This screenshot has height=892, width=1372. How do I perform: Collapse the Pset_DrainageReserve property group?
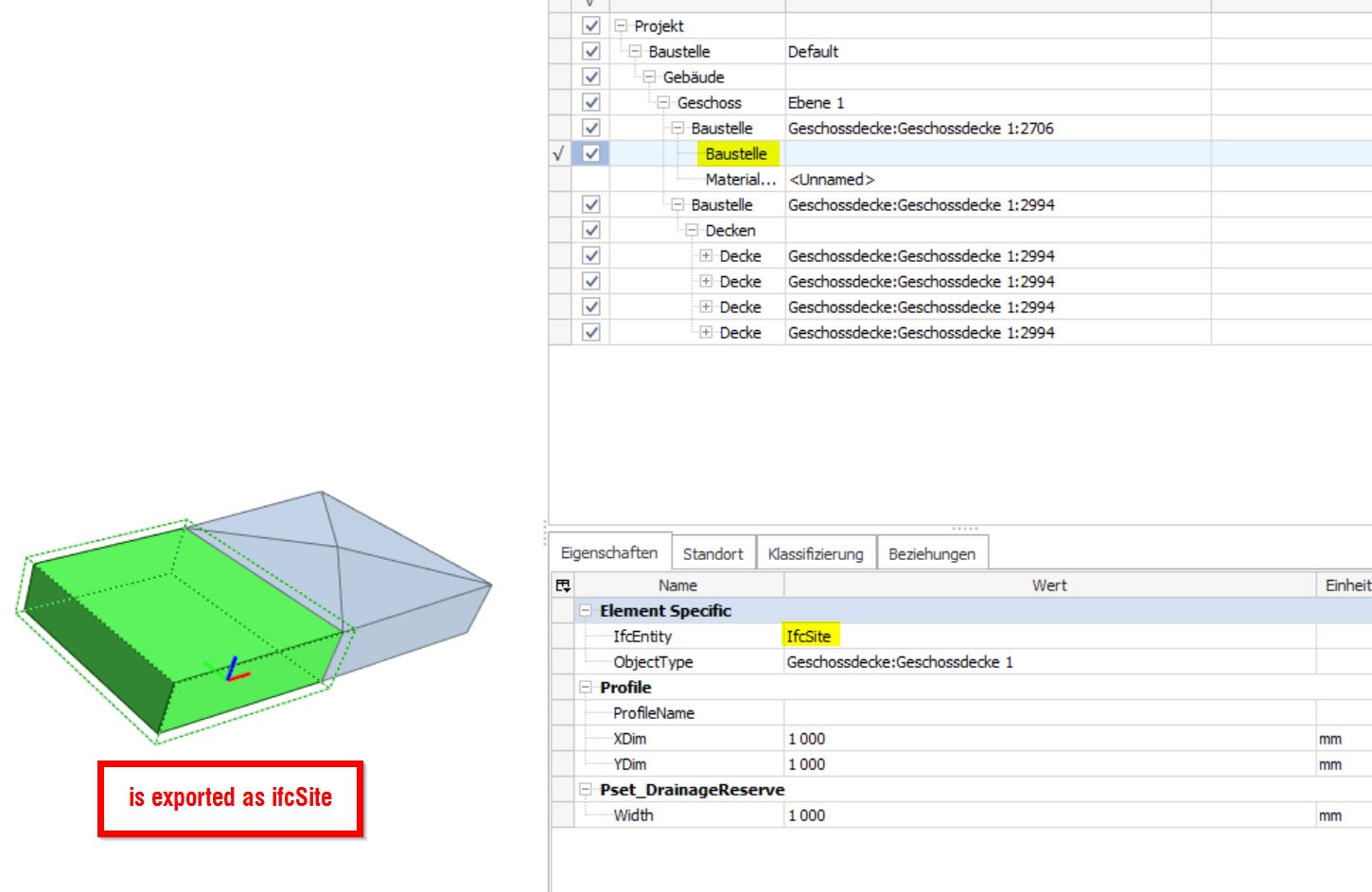point(588,790)
